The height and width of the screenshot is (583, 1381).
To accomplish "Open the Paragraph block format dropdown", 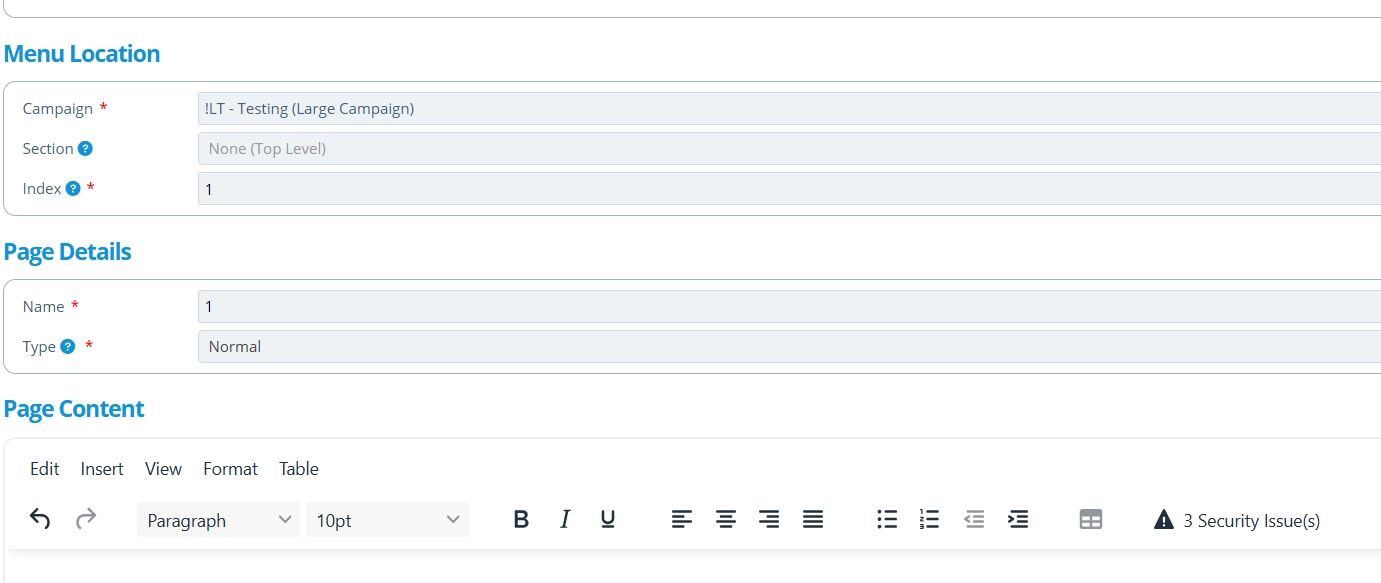I will coord(218,520).
